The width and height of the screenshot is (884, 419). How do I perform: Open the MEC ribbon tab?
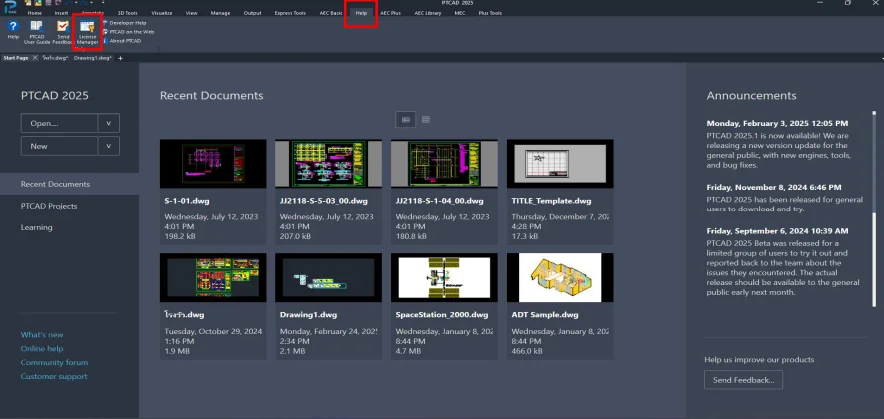tap(460, 12)
